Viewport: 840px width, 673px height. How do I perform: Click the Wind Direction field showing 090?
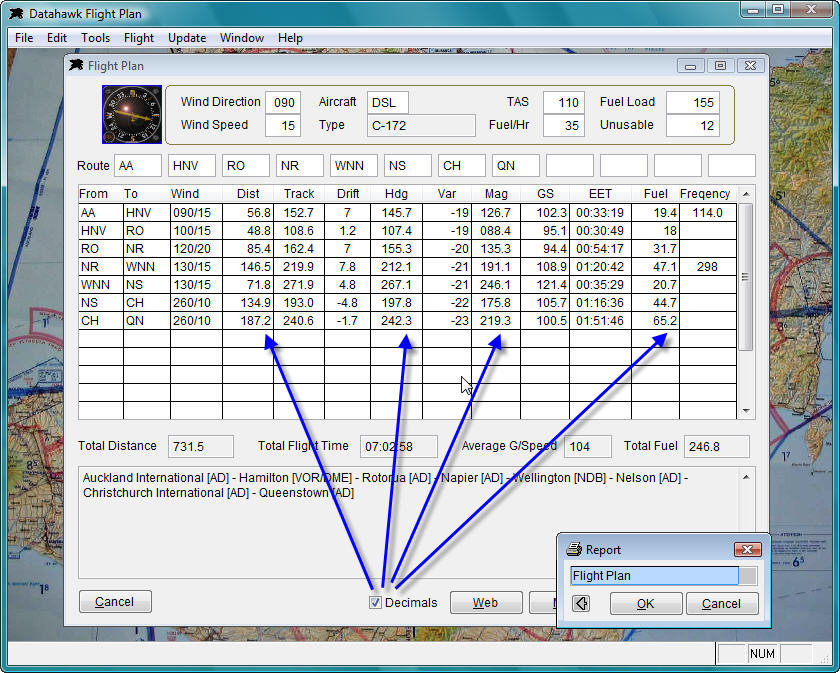click(x=283, y=102)
